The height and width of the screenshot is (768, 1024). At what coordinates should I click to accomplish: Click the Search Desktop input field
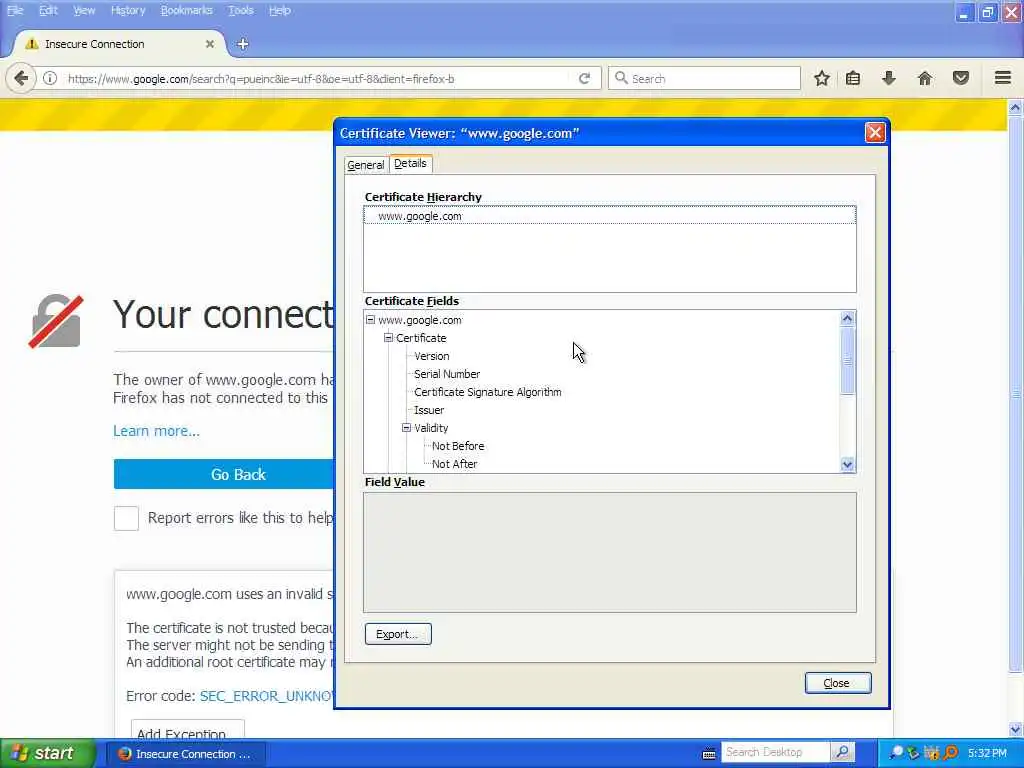[x=776, y=752]
